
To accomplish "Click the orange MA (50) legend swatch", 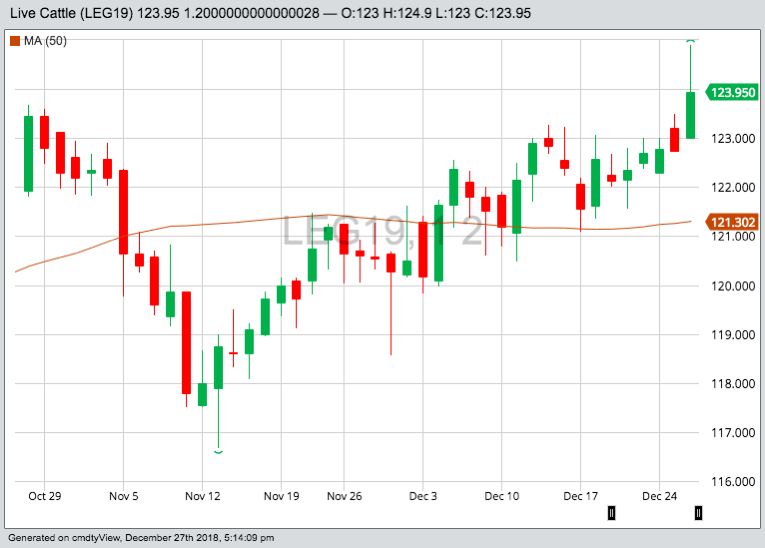I will pyautogui.click(x=12, y=40).
